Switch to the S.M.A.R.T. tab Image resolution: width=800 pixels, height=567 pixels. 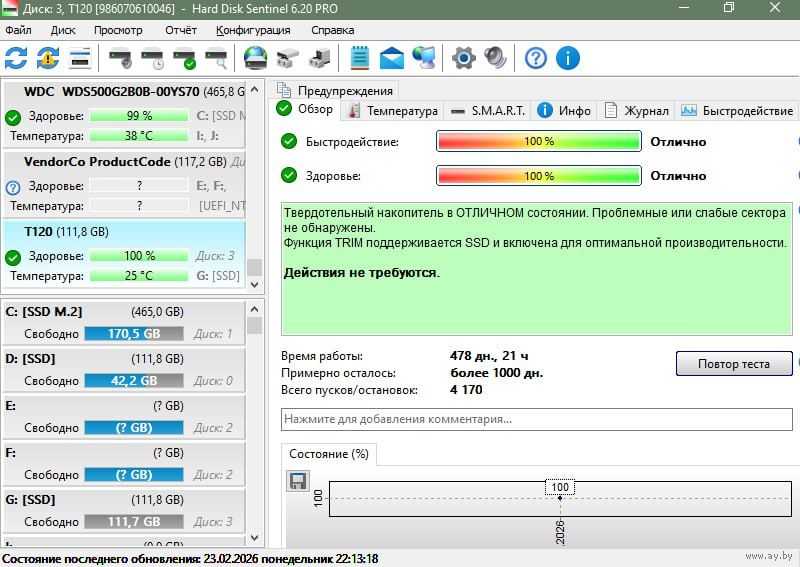[488, 111]
